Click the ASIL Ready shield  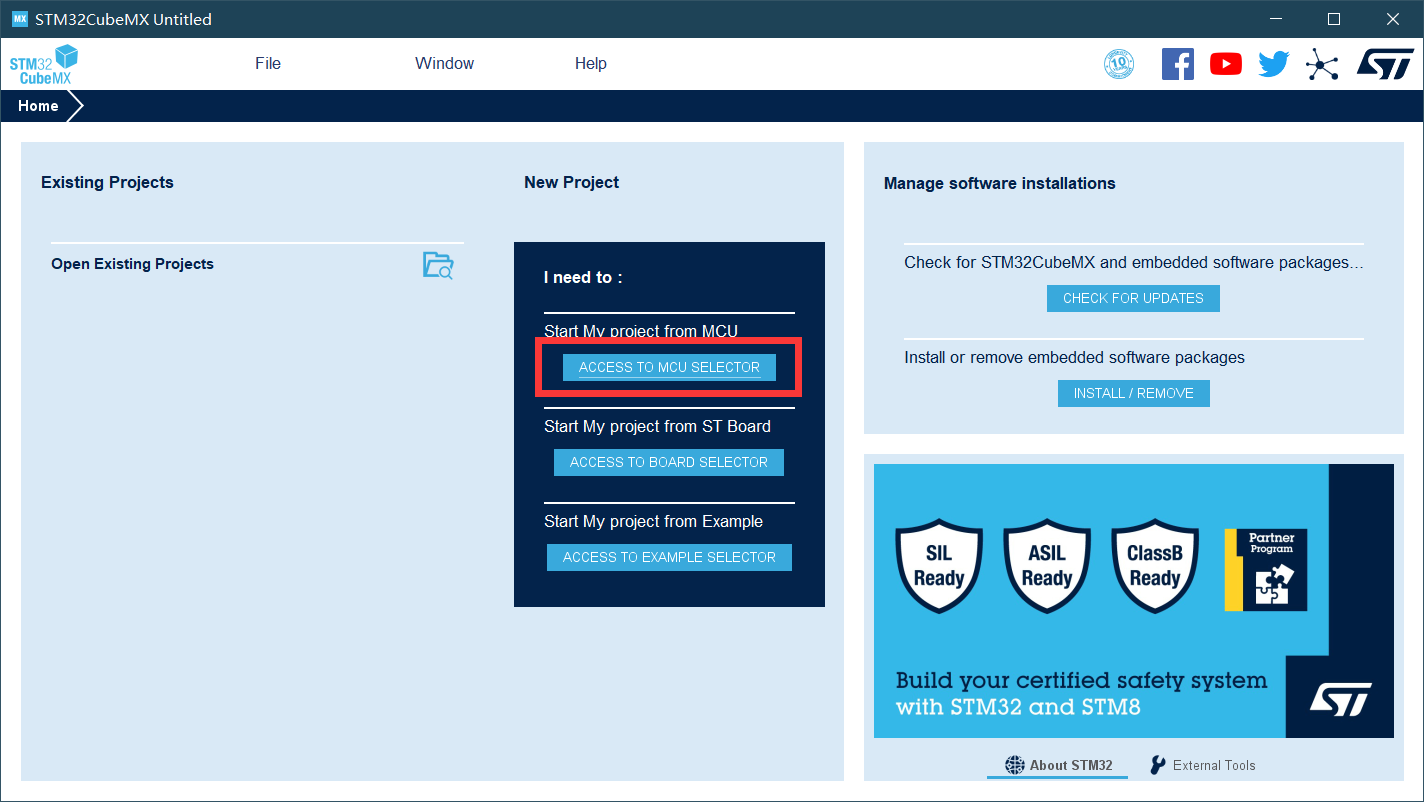[x=1046, y=566]
